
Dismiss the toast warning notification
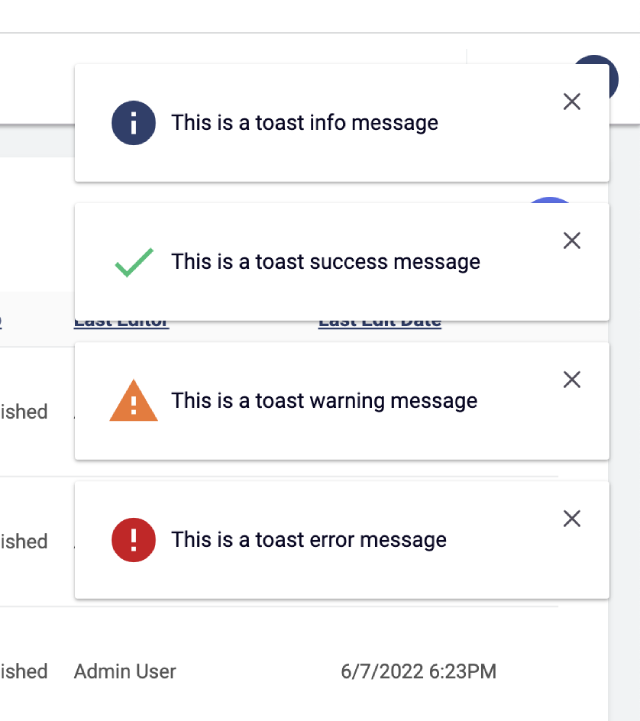[x=572, y=379]
